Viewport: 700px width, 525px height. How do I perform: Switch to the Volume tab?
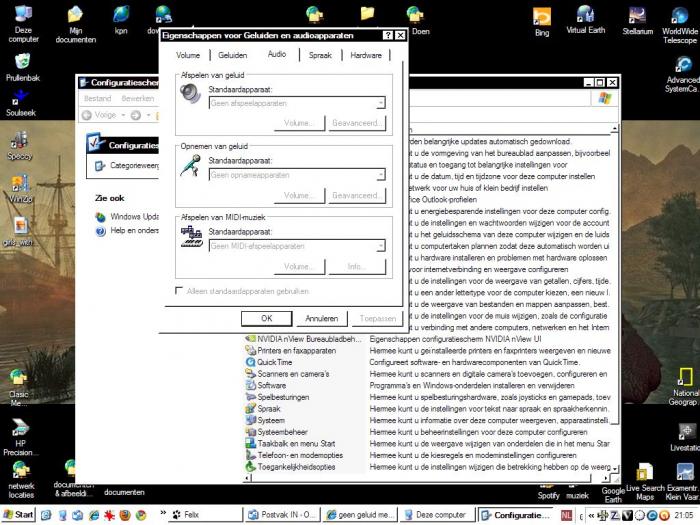[188, 55]
